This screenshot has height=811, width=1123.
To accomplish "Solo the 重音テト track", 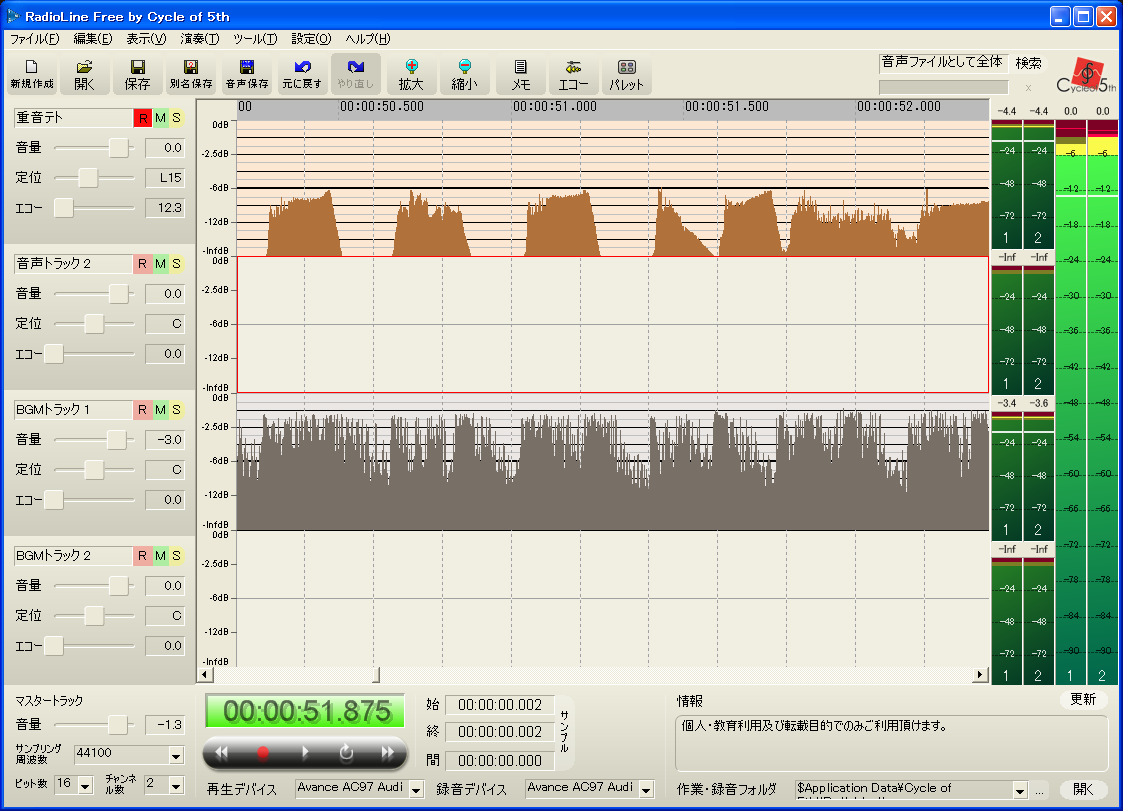I will (x=176, y=118).
